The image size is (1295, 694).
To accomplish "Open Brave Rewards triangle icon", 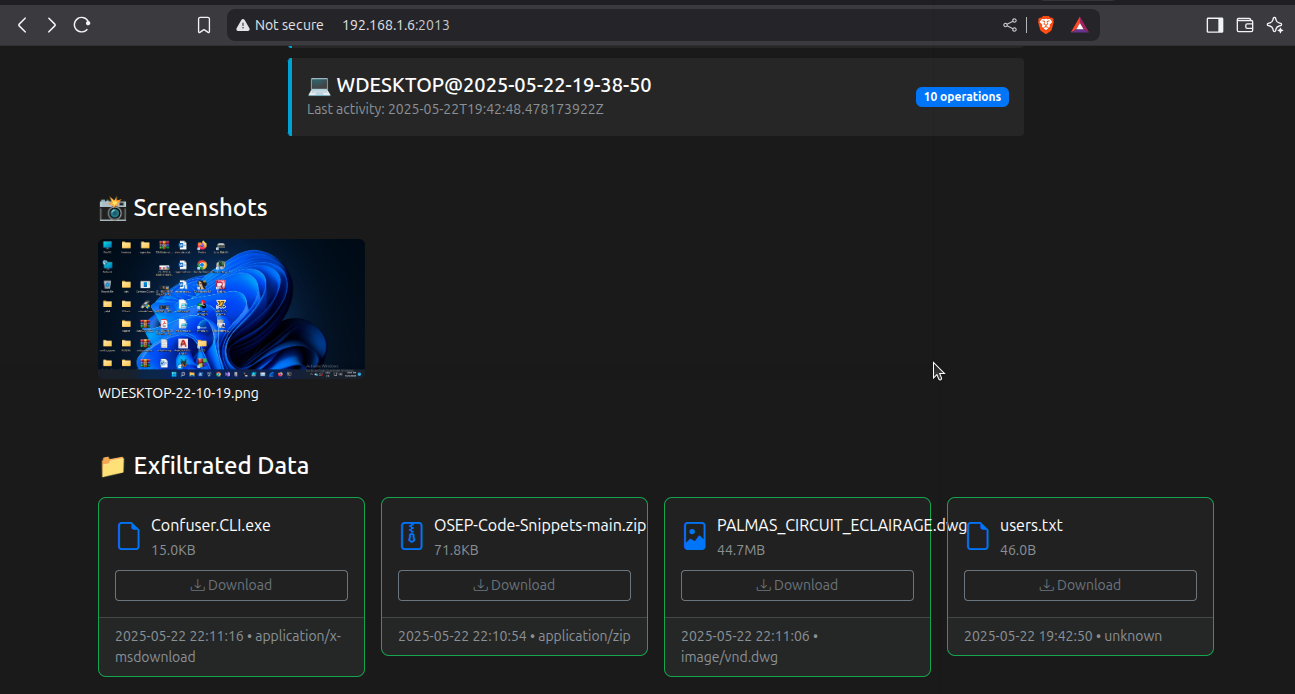I will point(1079,25).
